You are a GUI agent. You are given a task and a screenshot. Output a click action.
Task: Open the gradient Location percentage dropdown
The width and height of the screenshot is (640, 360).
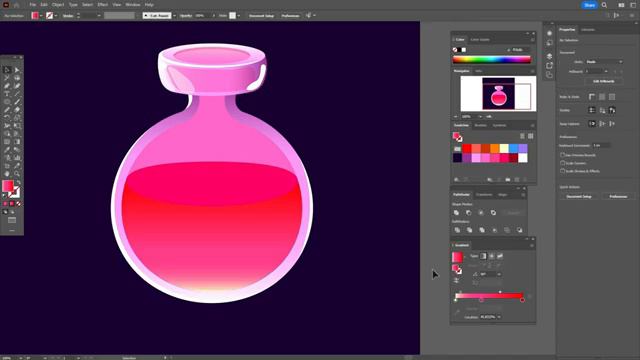coord(499,317)
